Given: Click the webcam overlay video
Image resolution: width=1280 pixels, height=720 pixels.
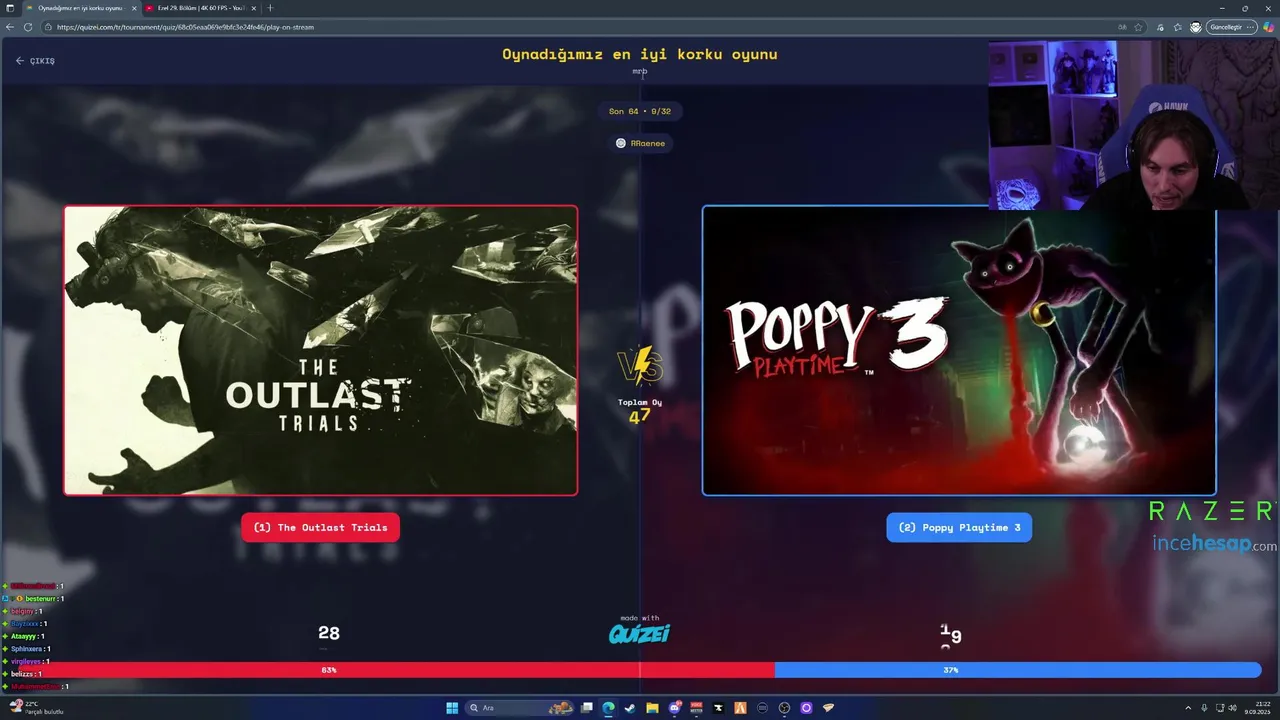Looking at the screenshot, I should [1134, 124].
